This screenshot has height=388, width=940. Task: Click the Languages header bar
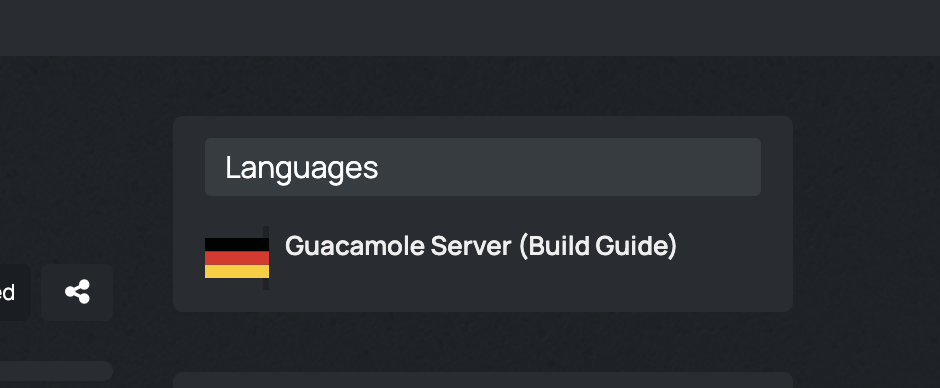coord(483,167)
